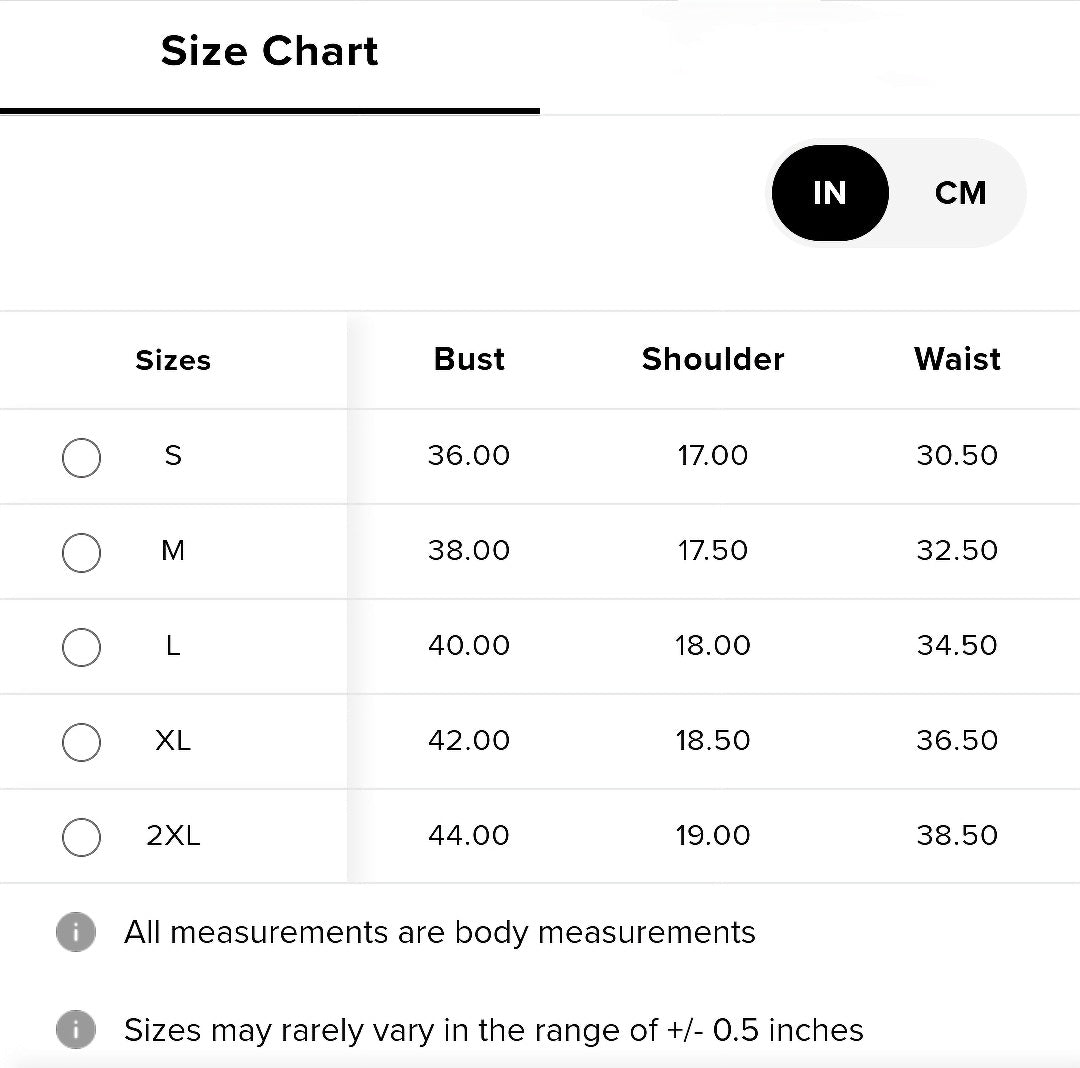The height and width of the screenshot is (1068, 1080).
Task: Click the S size label
Action: click(173, 455)
